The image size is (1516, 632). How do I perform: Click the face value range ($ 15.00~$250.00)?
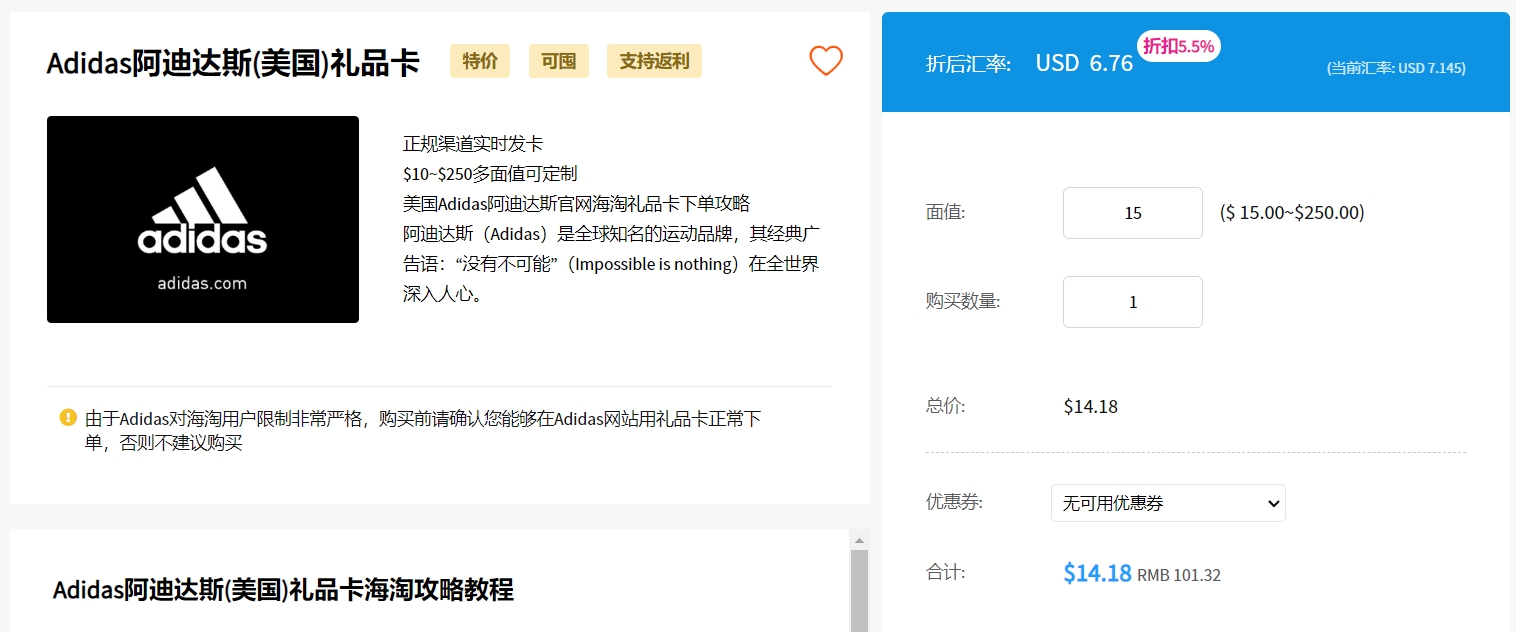click(x=1292, y=213)
